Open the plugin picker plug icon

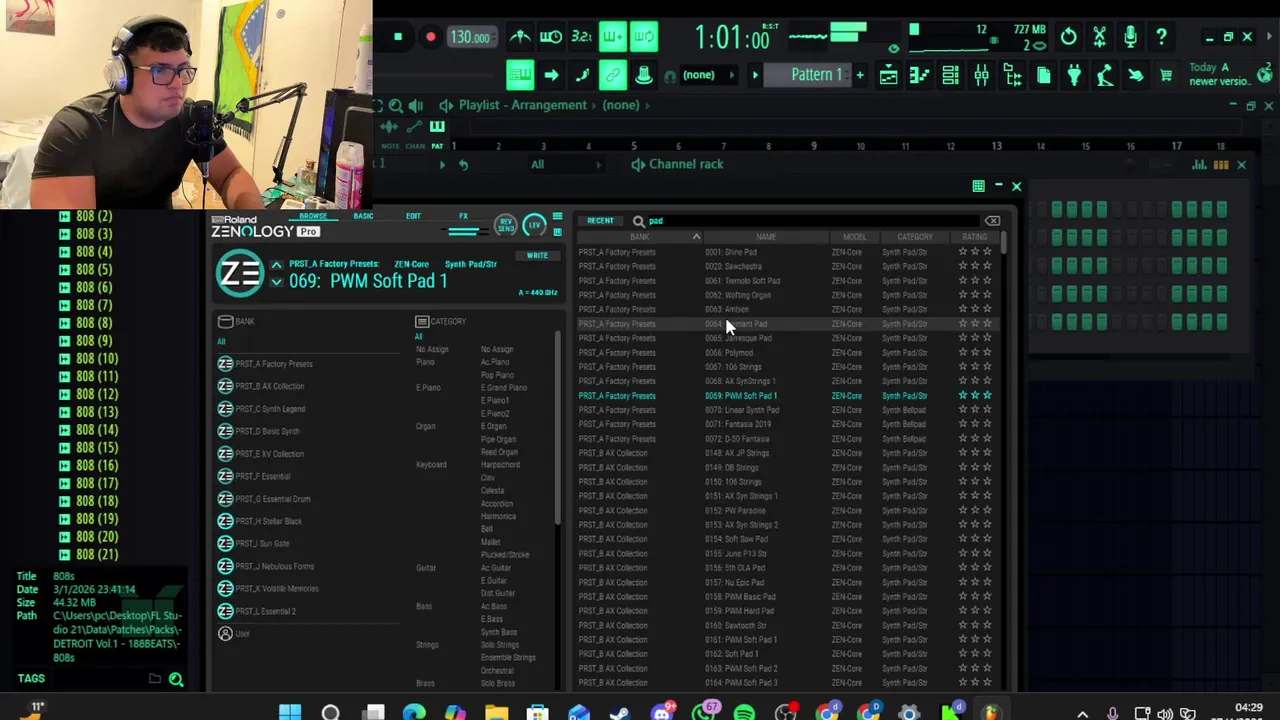click(x=1074, y=75)
